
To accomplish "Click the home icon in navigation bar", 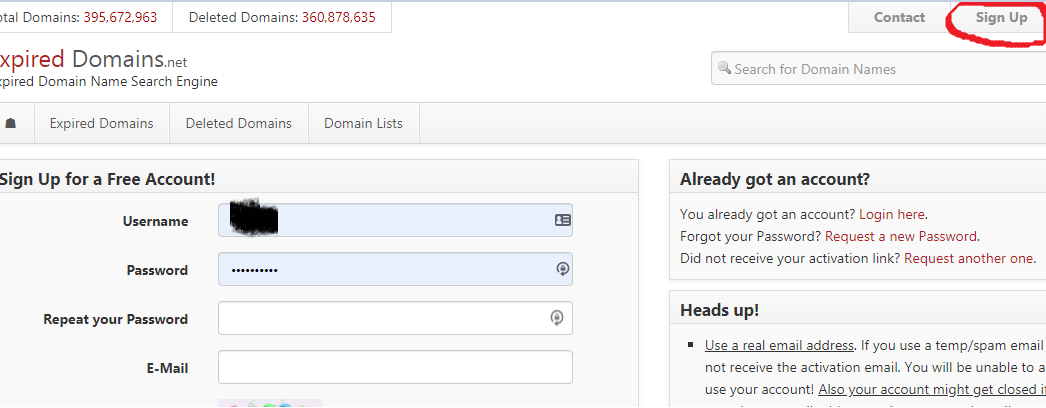I will (x=11, y=123).
